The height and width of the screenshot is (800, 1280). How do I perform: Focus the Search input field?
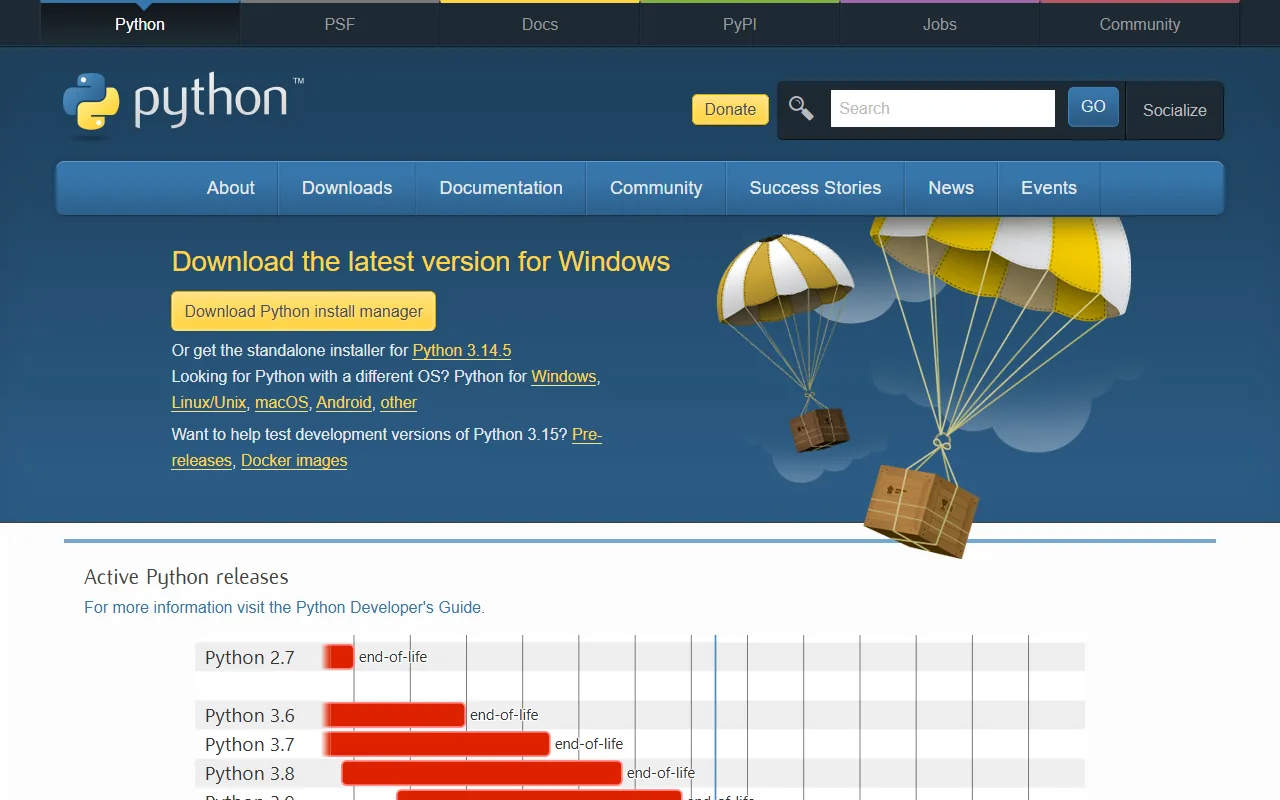coord(942,108)
